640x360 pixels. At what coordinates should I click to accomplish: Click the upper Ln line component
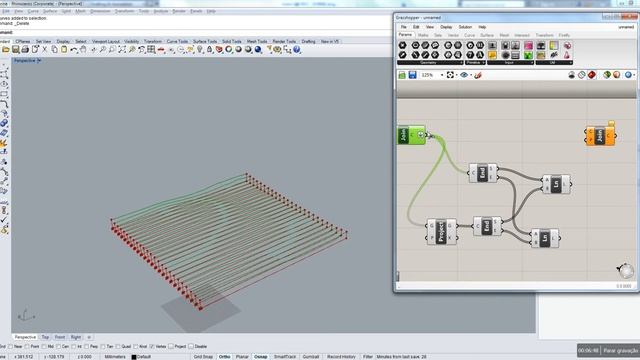pos(556,184)
